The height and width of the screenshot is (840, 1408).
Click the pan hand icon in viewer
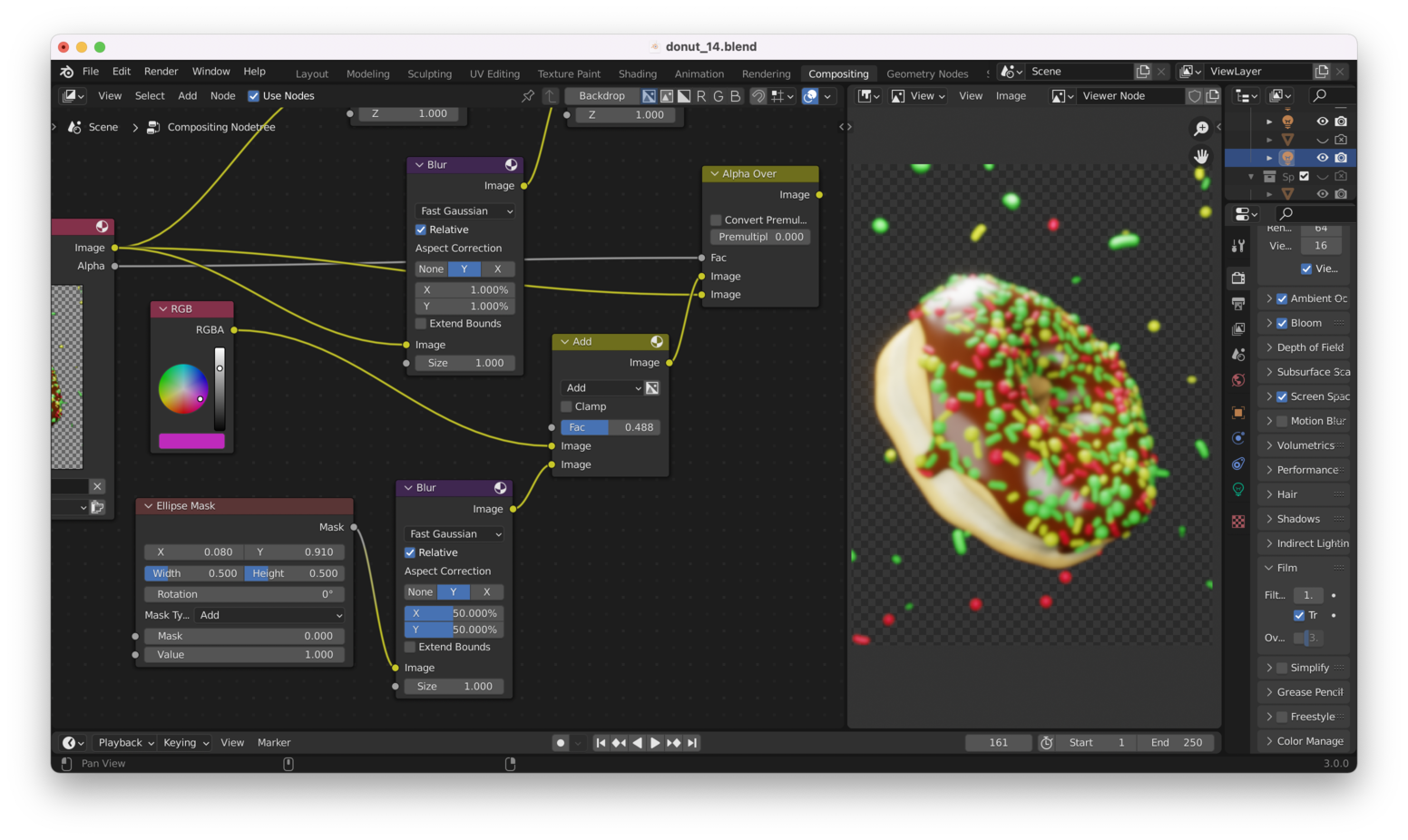[x=1201, y=157]
